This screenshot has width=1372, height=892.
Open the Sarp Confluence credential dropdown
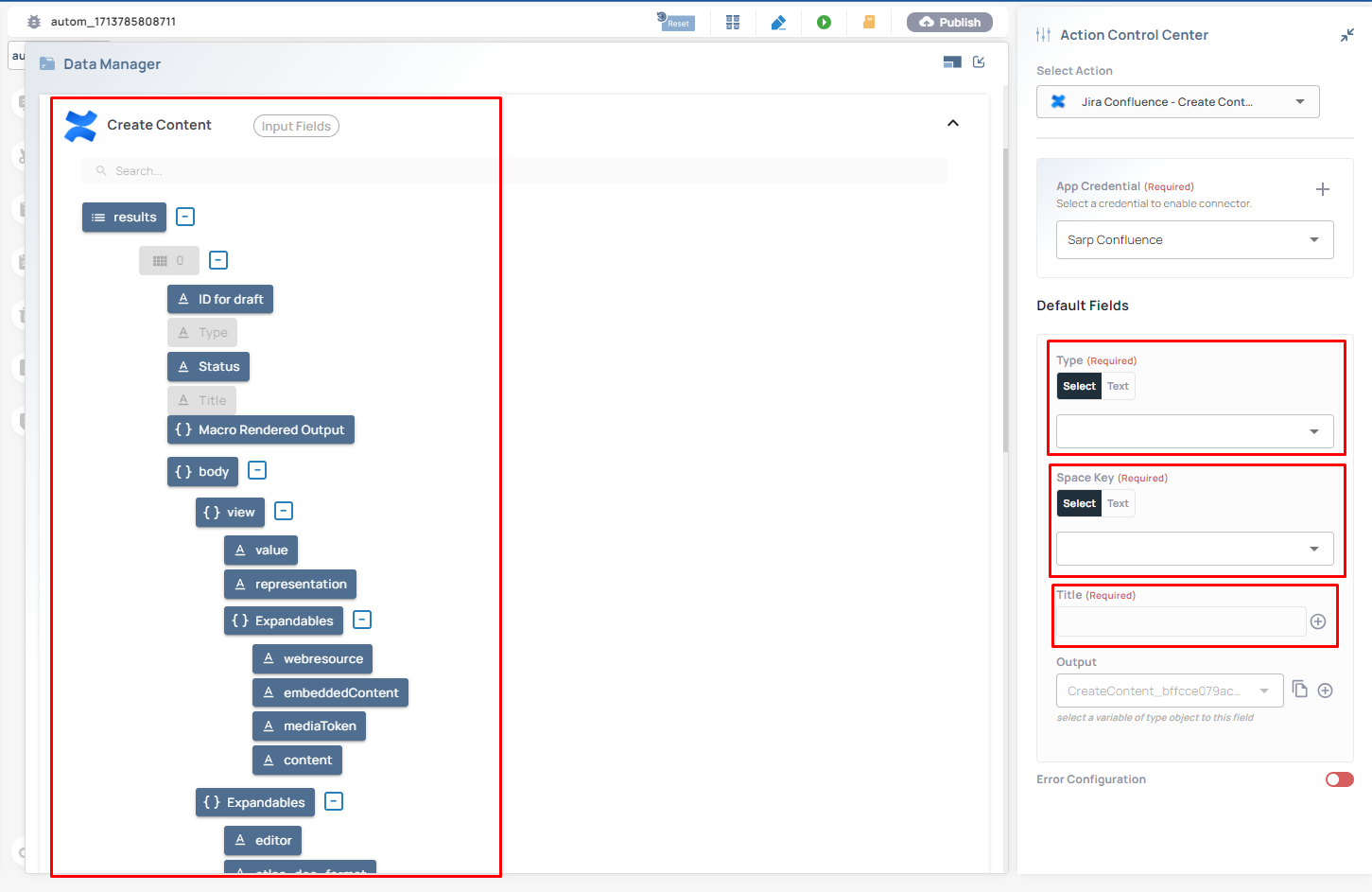[x=1194, y=240]
